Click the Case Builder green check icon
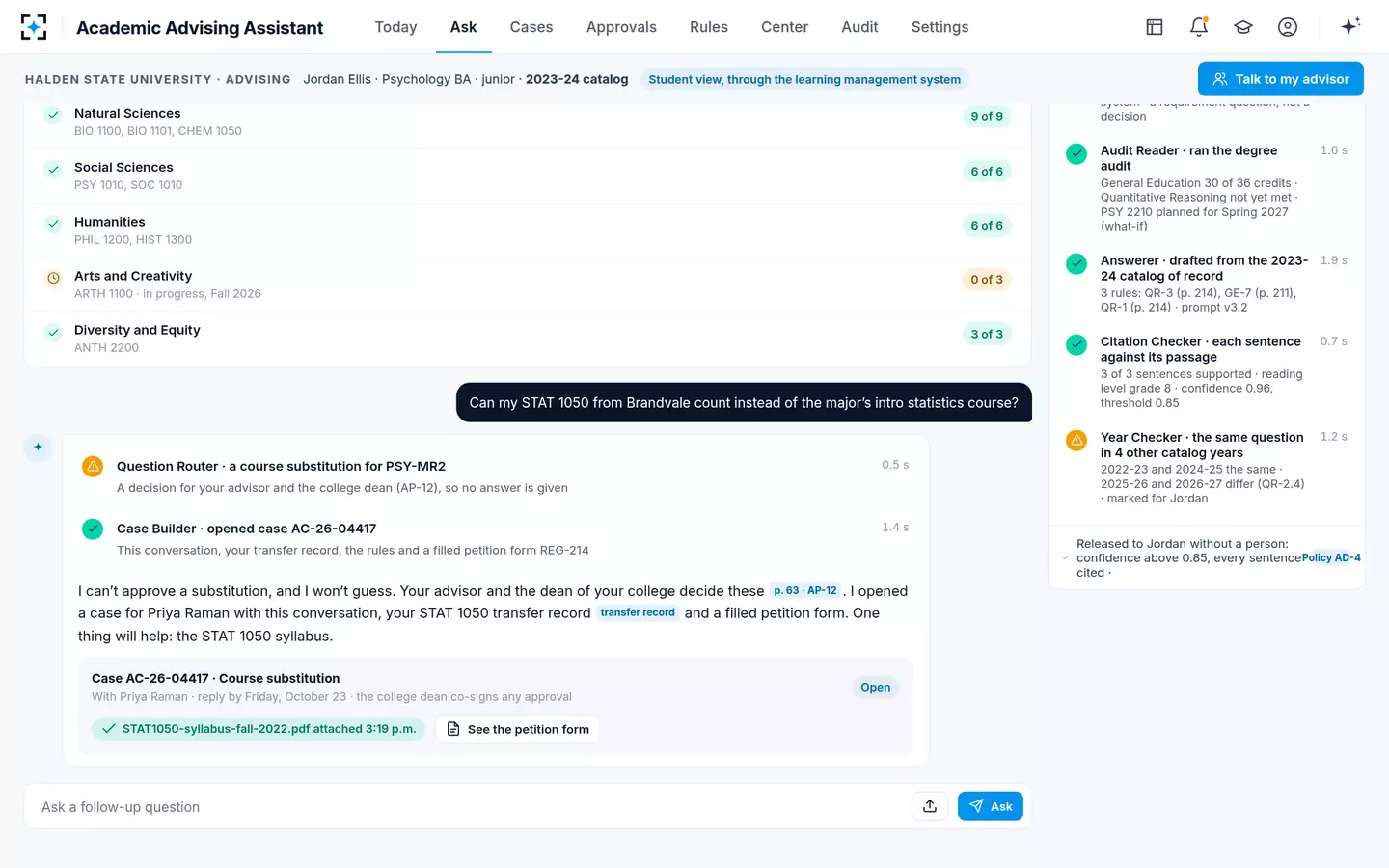Image resolution: width=1389 pixels, height=868 pixels. pos(93,529)
